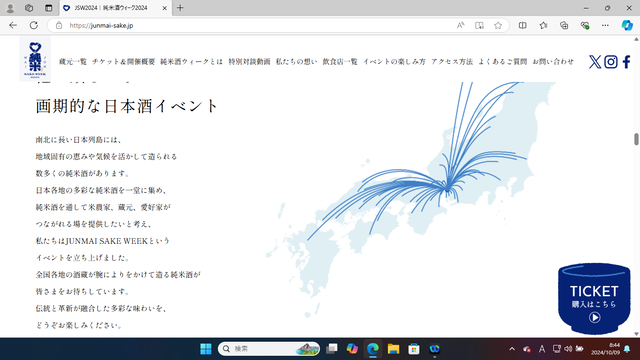Open the よくあるご質問 link
The image size is (640, 360).
tap(503, 62)
